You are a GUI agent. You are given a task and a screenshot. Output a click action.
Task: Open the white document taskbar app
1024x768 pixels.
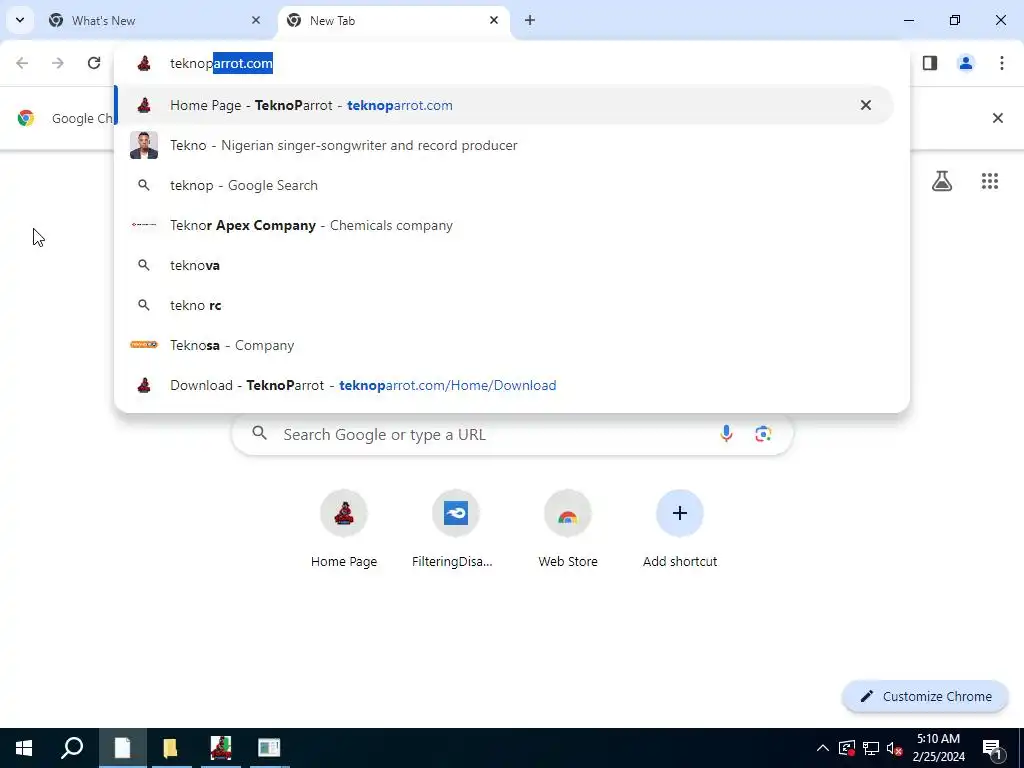tap(122, 748)
